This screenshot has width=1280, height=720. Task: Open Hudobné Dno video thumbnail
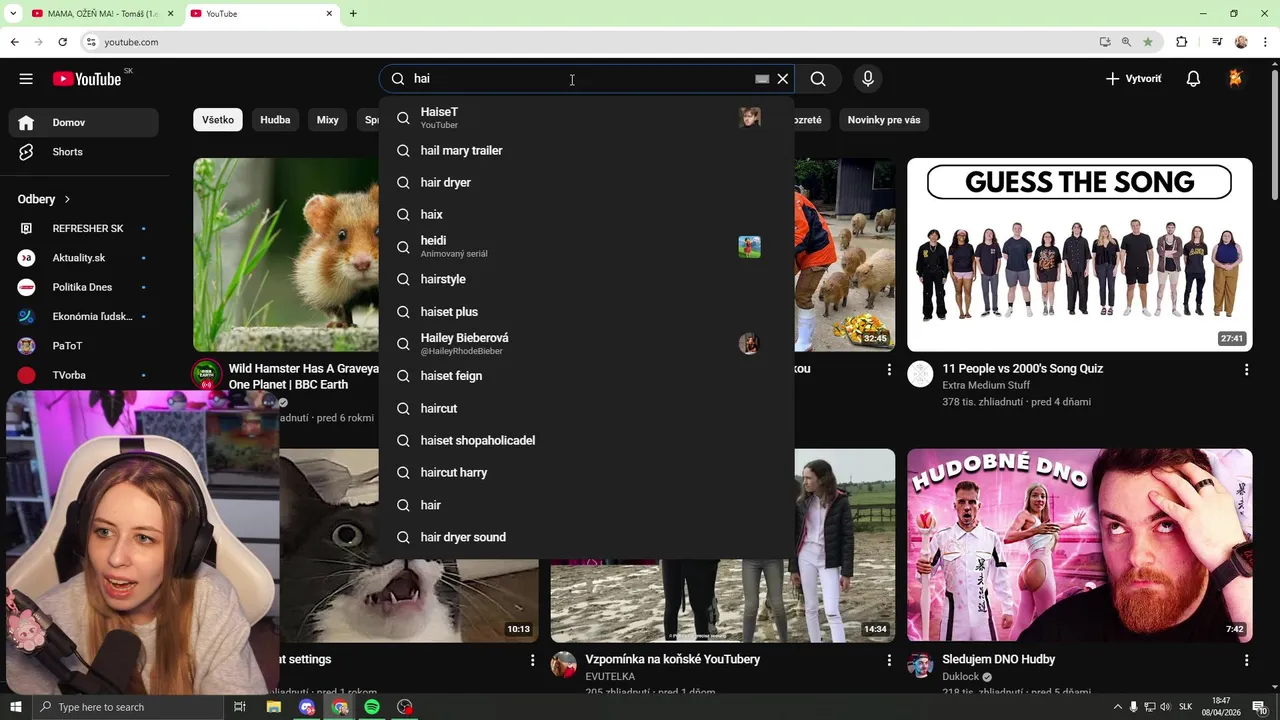tap(1080, 545)
